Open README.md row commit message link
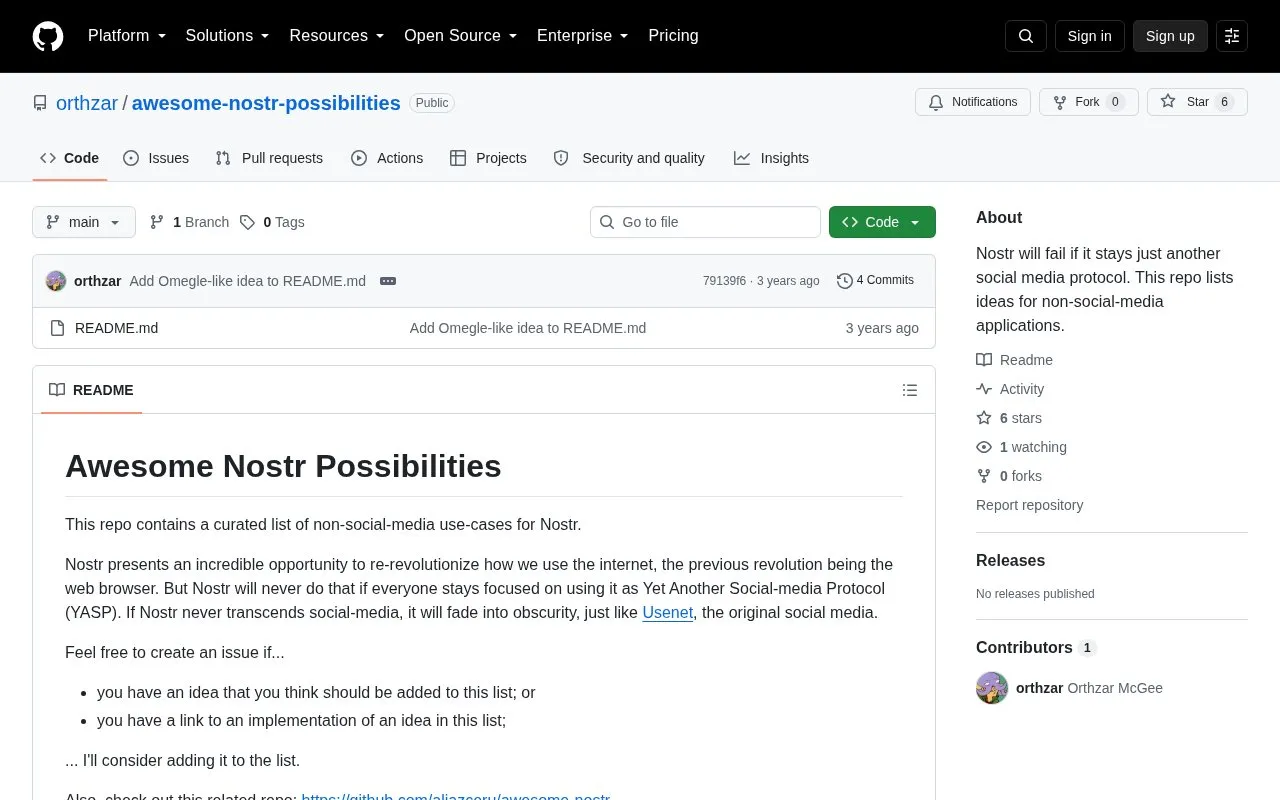This screenshot has width=1280, height=800. tap(528, 328)
